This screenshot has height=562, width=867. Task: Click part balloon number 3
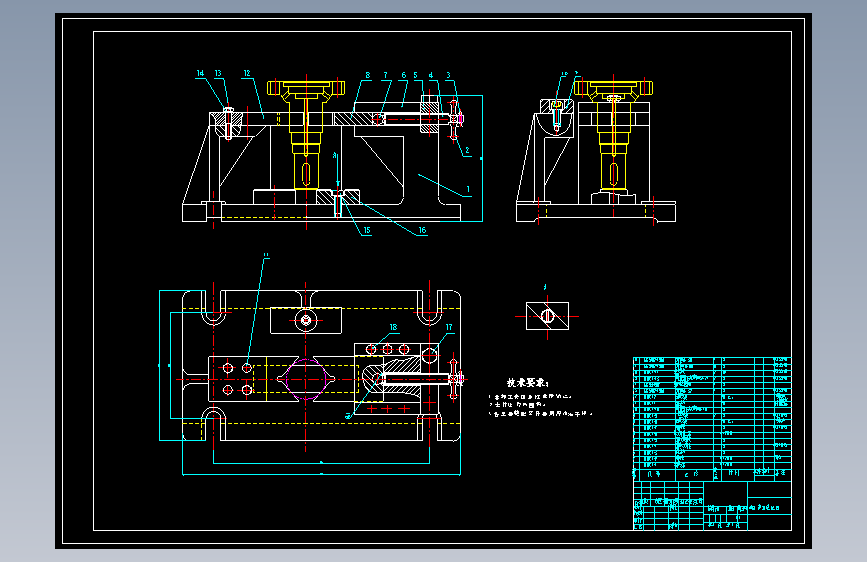pyautogui.click(x=448, y=75)
